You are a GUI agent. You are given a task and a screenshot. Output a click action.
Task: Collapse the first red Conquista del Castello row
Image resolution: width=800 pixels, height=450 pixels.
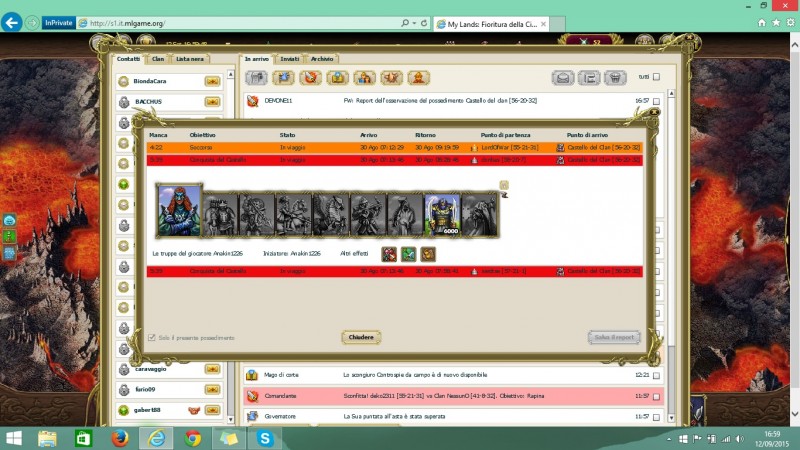(x=395, y=159)
